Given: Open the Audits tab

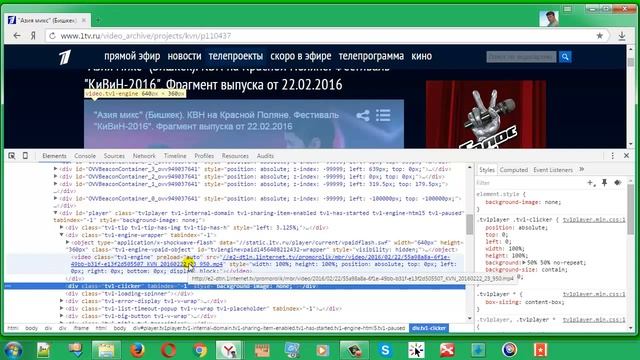Looking at the screenshot, I should point(265,156).
